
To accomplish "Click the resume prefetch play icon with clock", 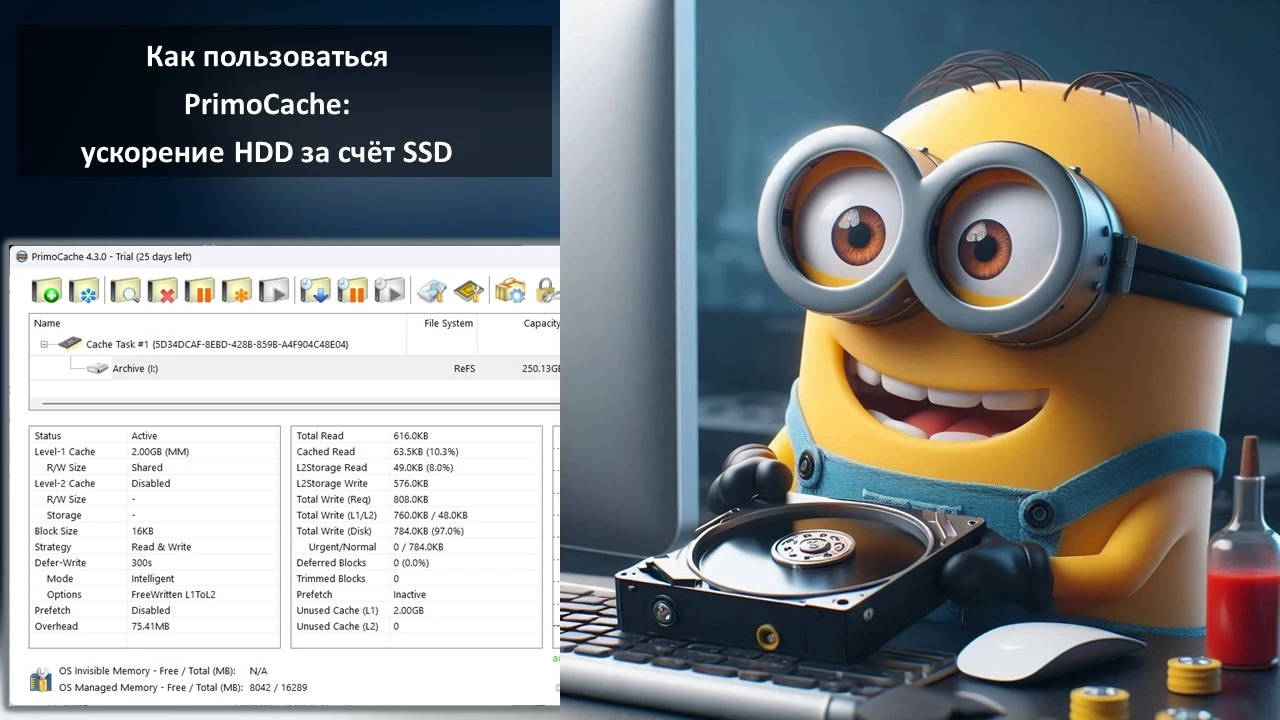I will click(390, 291).
